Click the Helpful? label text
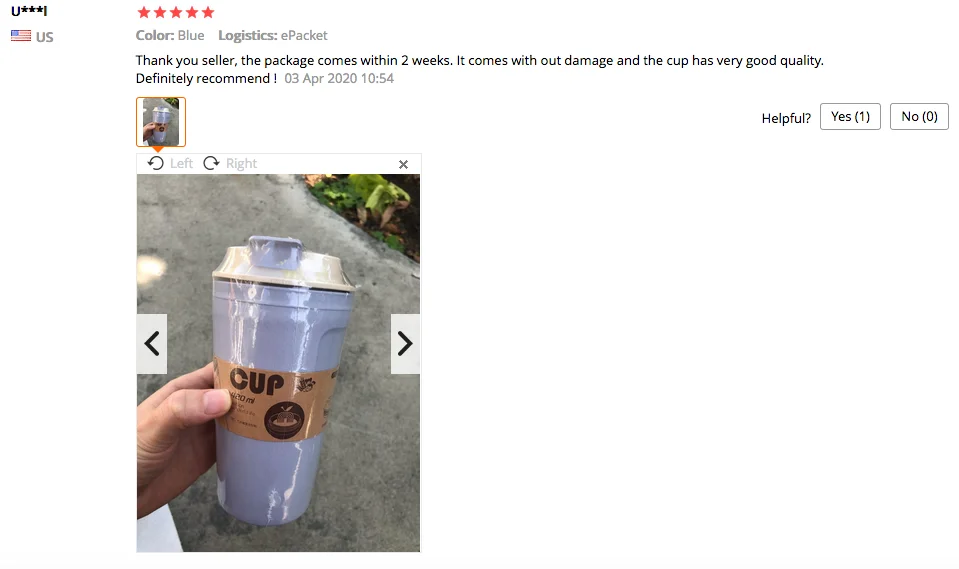 tap(786, 118)
